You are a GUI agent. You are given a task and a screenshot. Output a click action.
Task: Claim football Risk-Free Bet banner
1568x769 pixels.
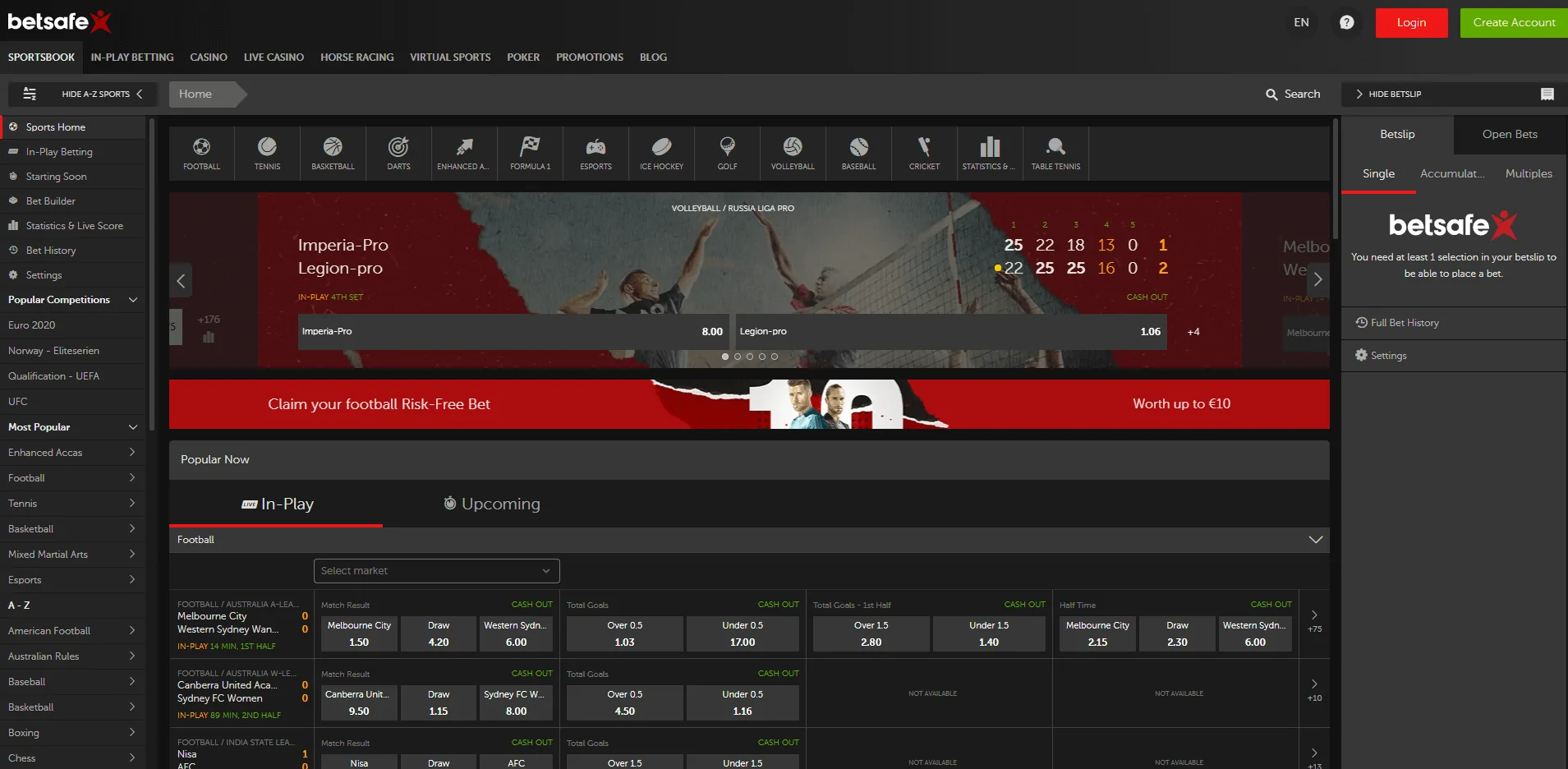click(x=749, y=404)
